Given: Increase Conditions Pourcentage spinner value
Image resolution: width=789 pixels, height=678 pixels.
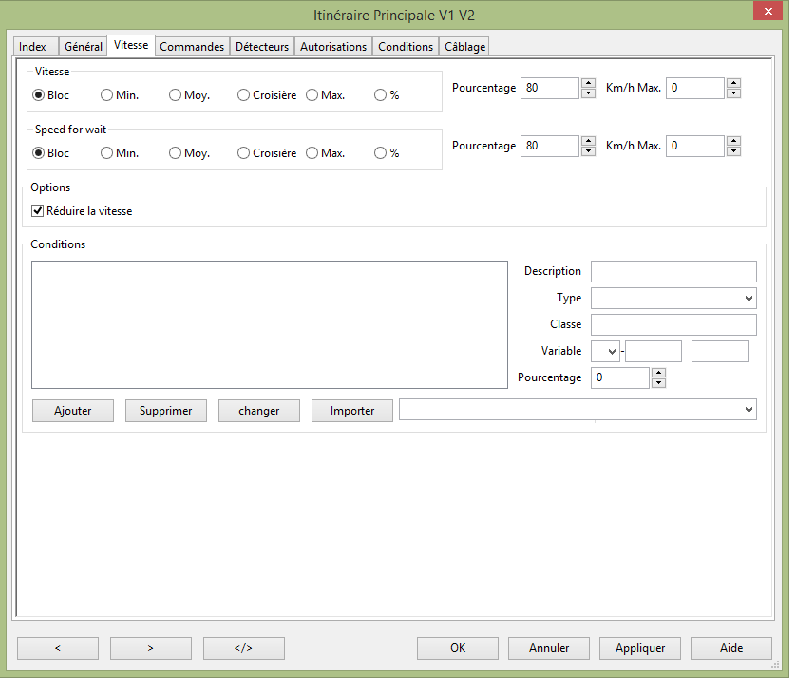Looking at the screenshot, I should point(658,373).
